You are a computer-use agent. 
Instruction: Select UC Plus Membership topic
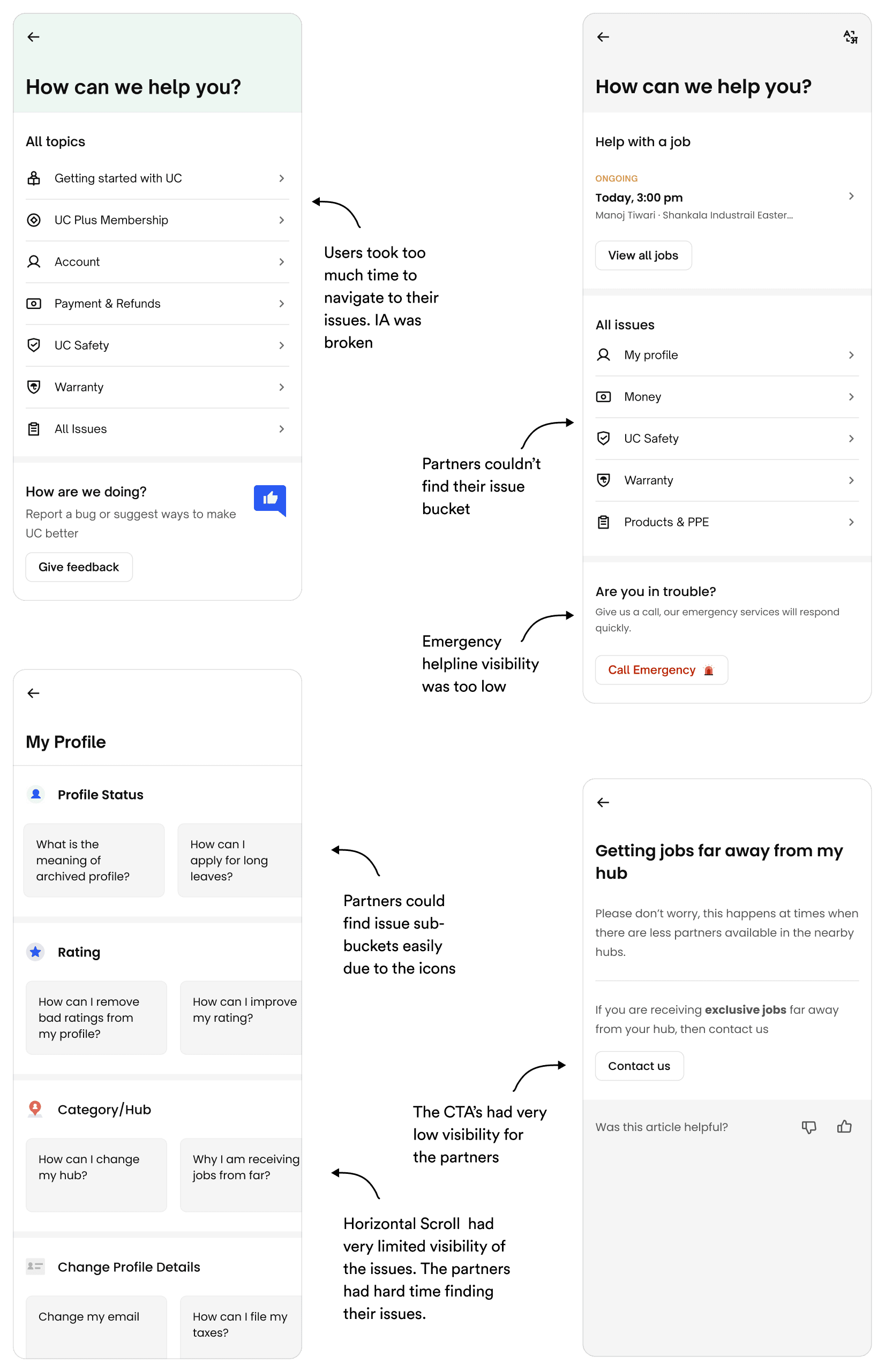[157, 221]
